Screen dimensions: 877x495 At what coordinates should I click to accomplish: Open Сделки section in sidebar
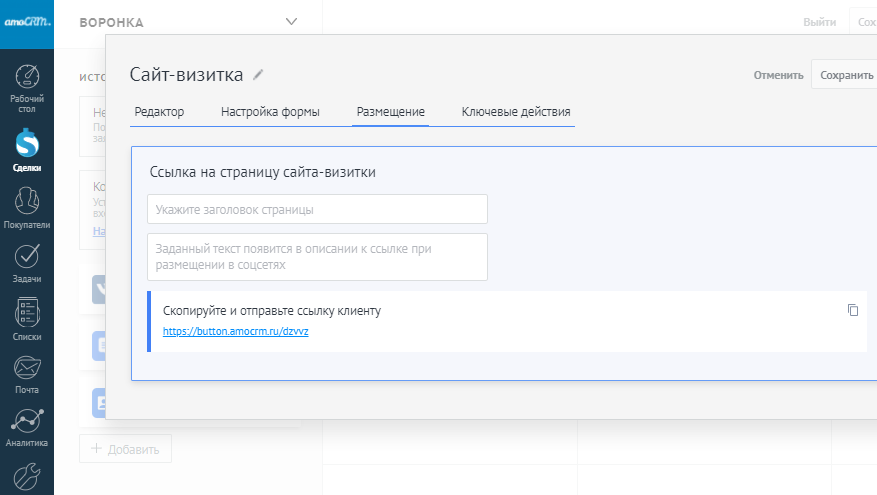pos(27,151)
